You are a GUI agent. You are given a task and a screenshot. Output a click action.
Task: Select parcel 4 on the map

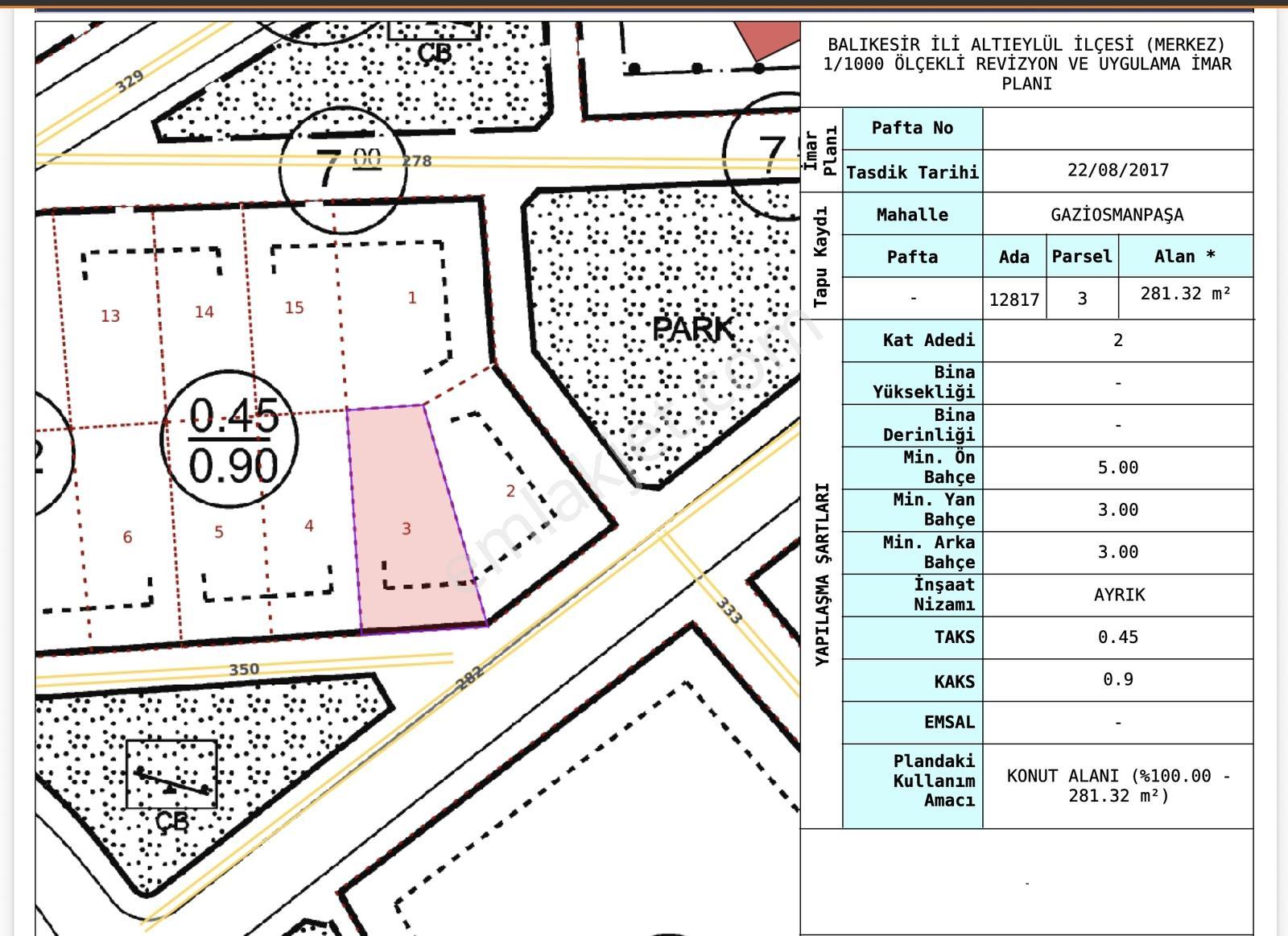309,526
